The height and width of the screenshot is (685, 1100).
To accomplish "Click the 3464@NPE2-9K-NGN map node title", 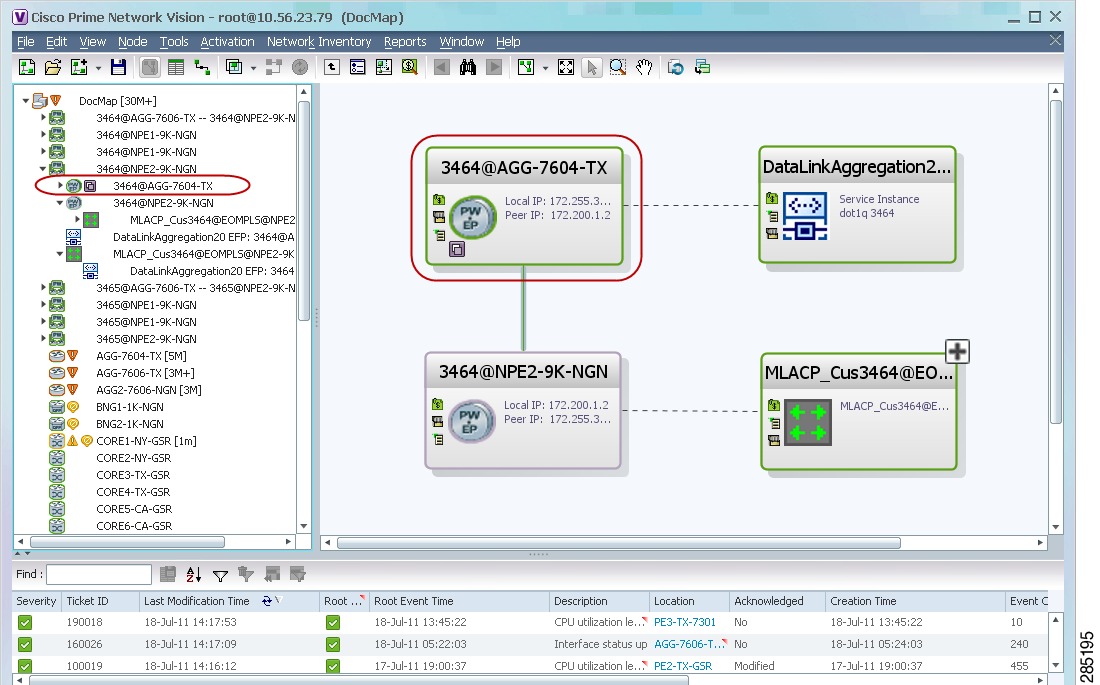I will tap(523, 372).
